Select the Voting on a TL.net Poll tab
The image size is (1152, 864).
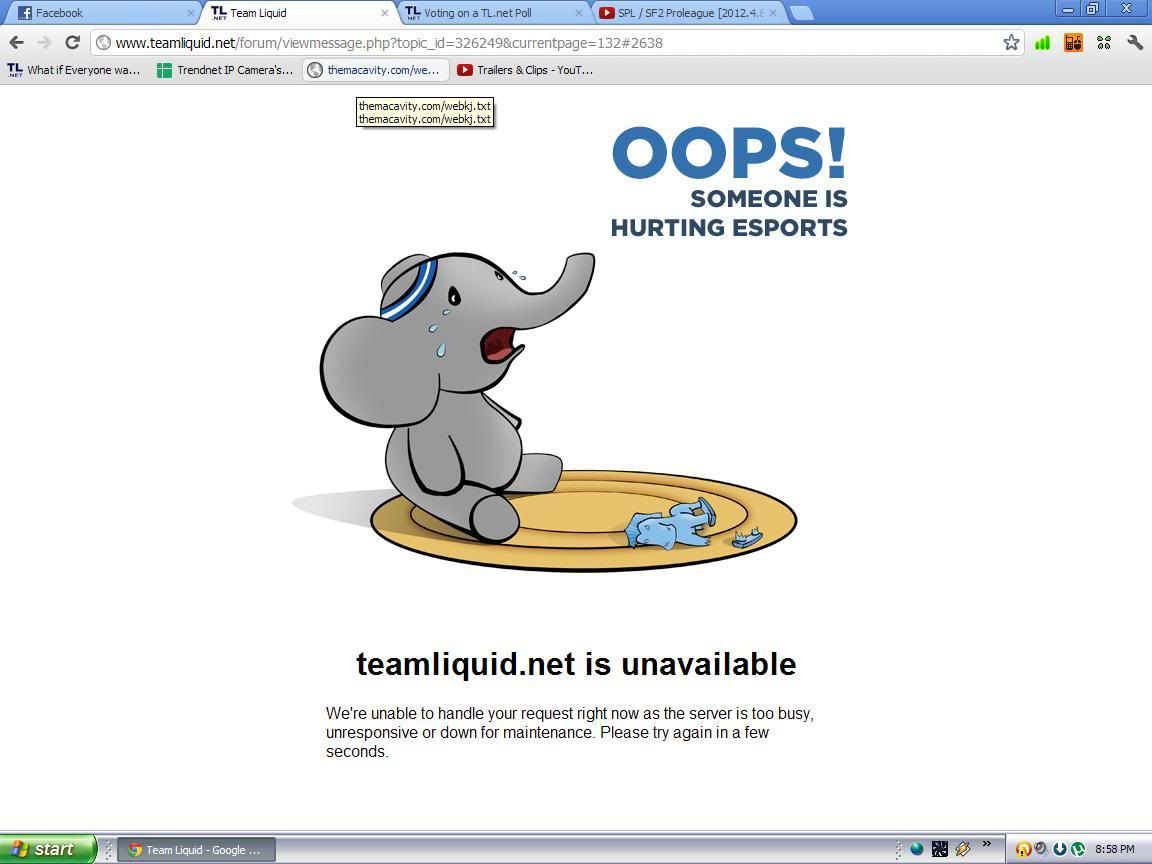pyautogui.click(x=480, y=13)
